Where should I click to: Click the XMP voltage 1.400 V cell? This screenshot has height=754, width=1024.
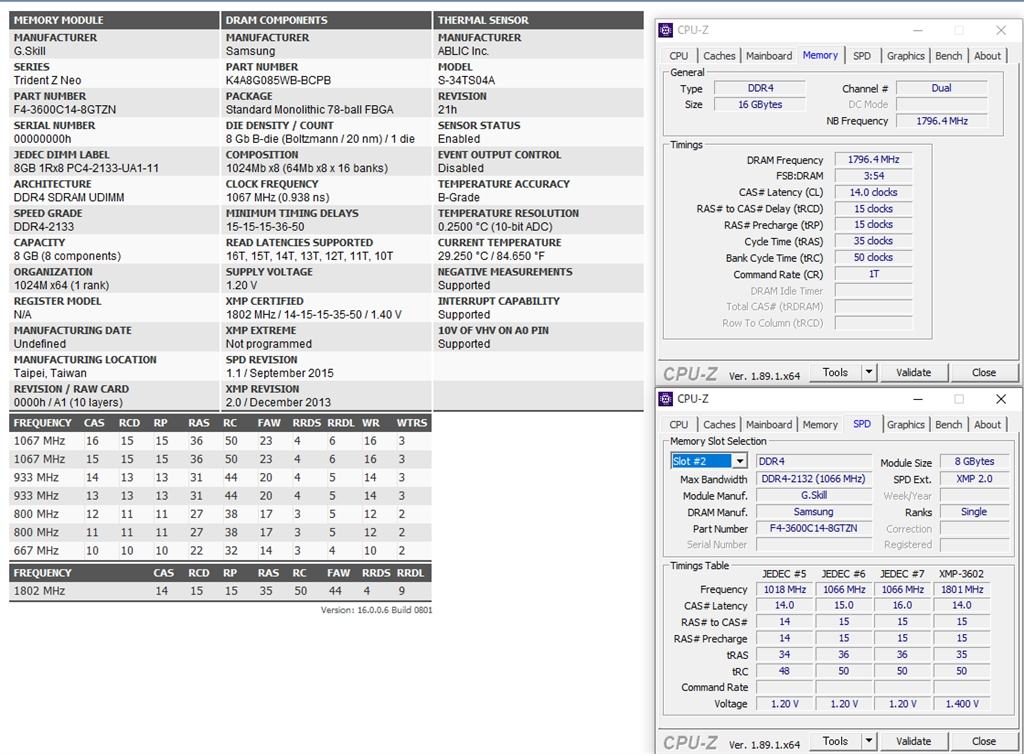point(962,704)
